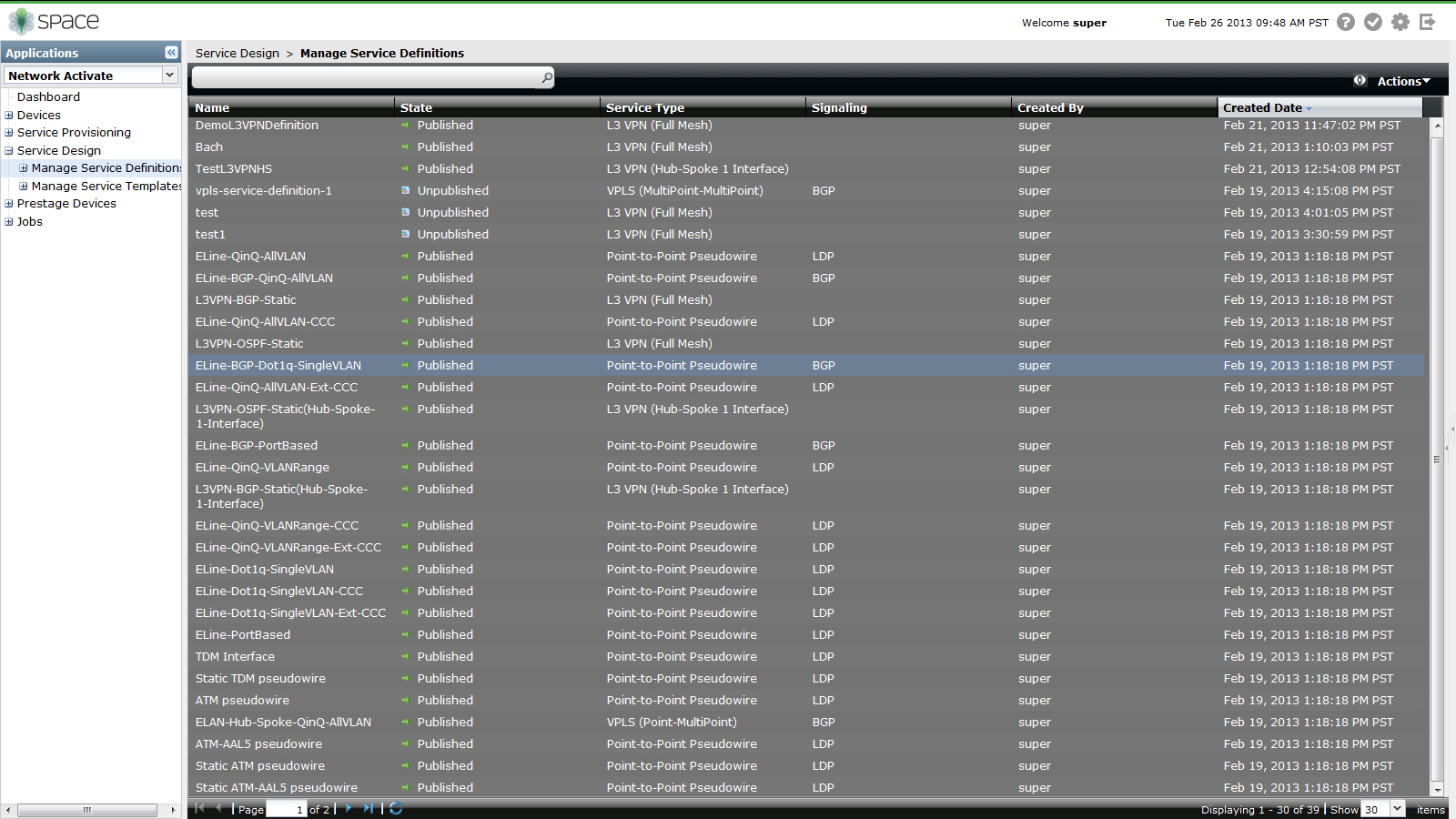Expand the Devices tree node

click(x=9, y=116)
